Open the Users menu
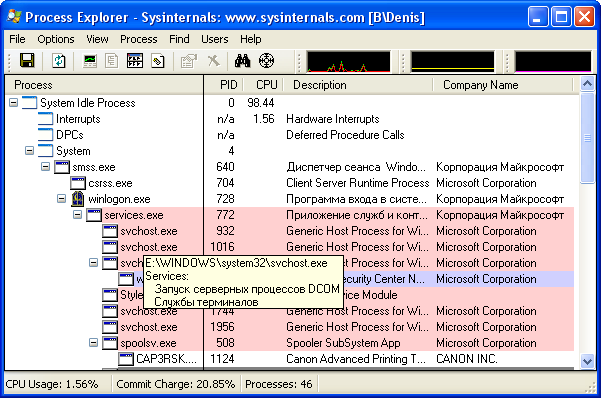 215,39
